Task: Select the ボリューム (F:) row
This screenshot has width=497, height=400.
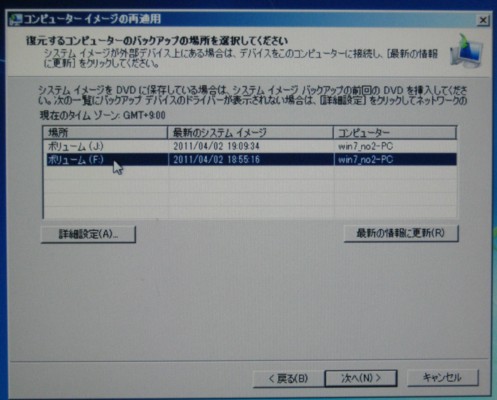Action: coord(250,159)
